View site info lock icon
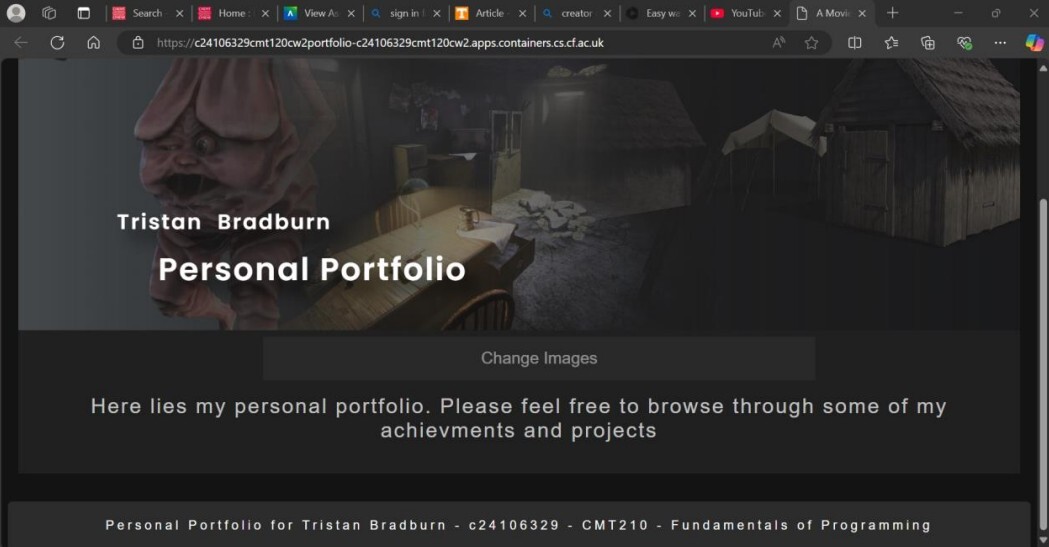Viewport: 1049px width, 547px height. (138, 43)
